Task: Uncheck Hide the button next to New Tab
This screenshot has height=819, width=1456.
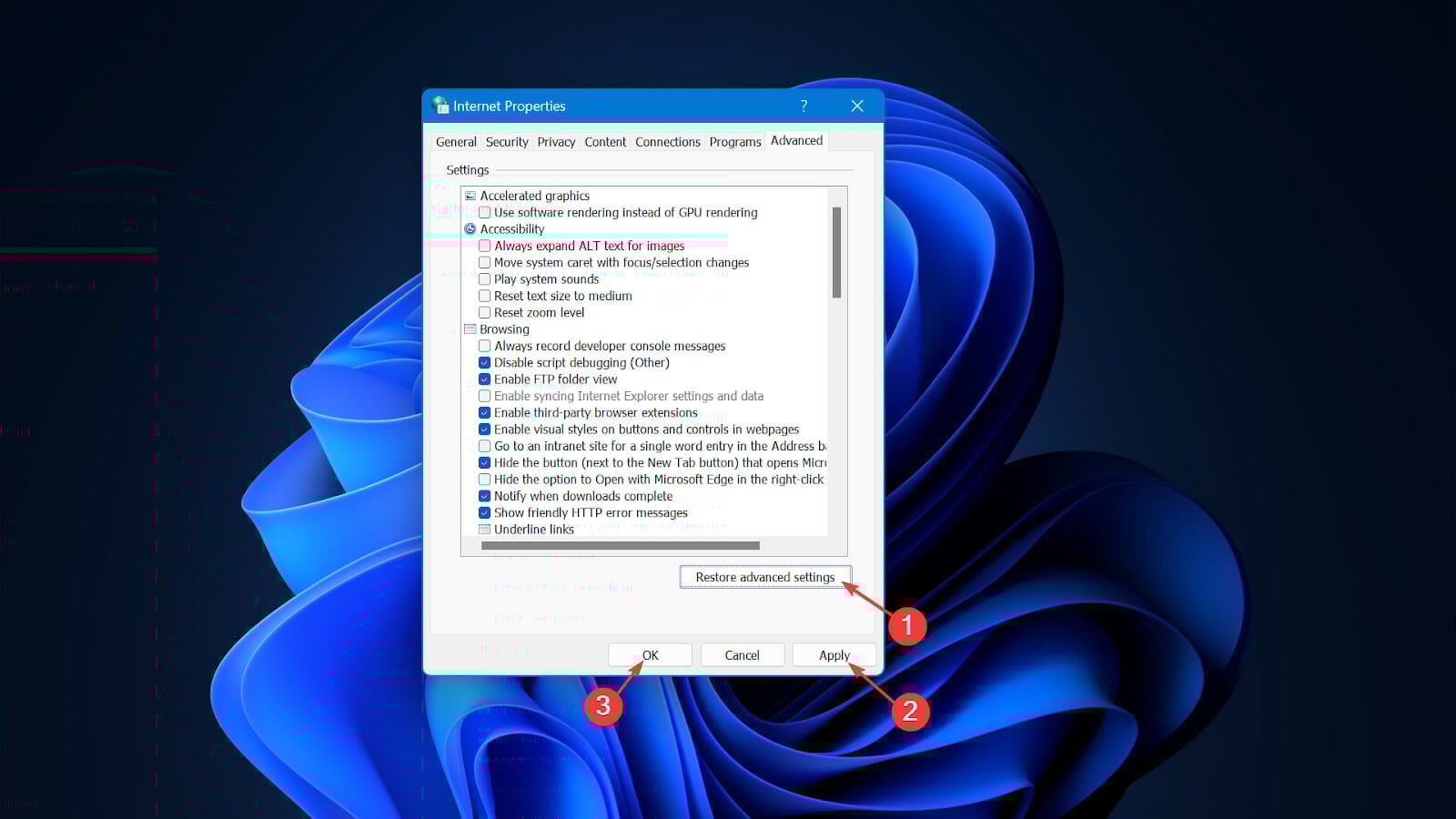Action: pos(484,463)
